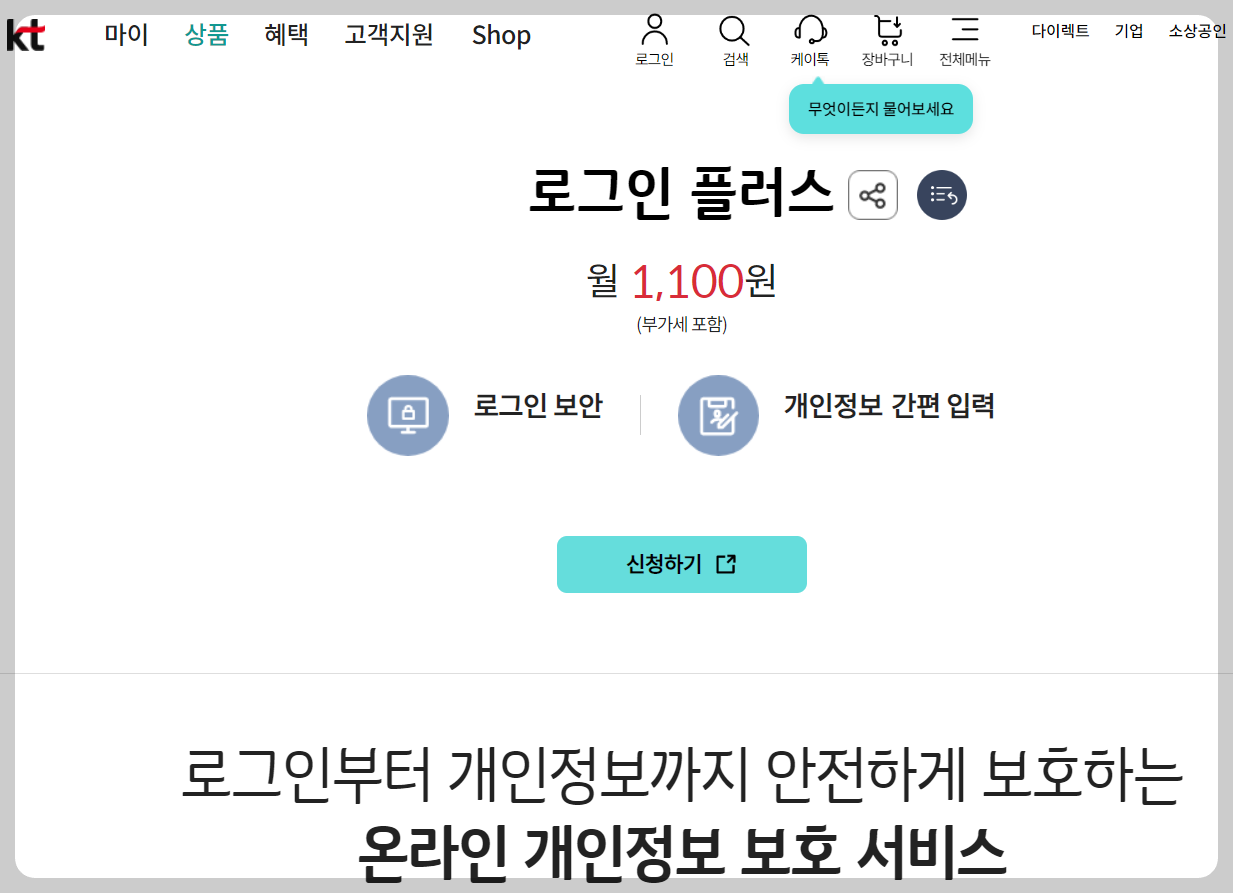Viewport: 1233px width, 893px height.
Task: Click the share icon next to 로그인 플러스
Action: (873, 195)
